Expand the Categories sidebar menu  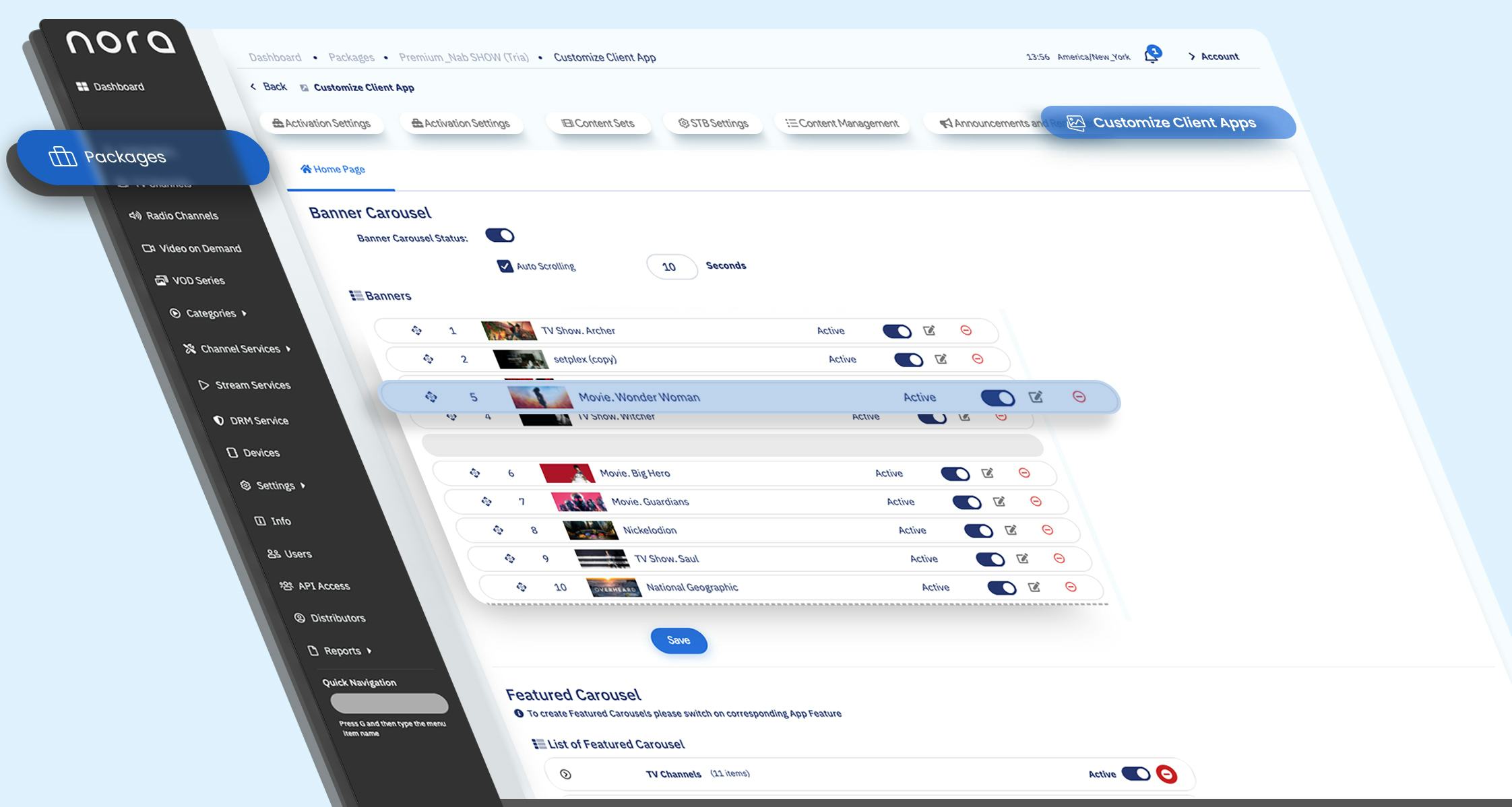tap(210, 313)
